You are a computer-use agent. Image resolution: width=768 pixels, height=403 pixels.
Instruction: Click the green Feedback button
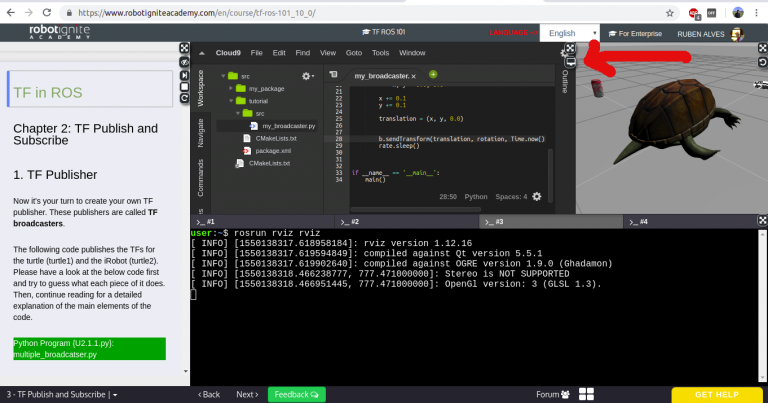(297, 395)
